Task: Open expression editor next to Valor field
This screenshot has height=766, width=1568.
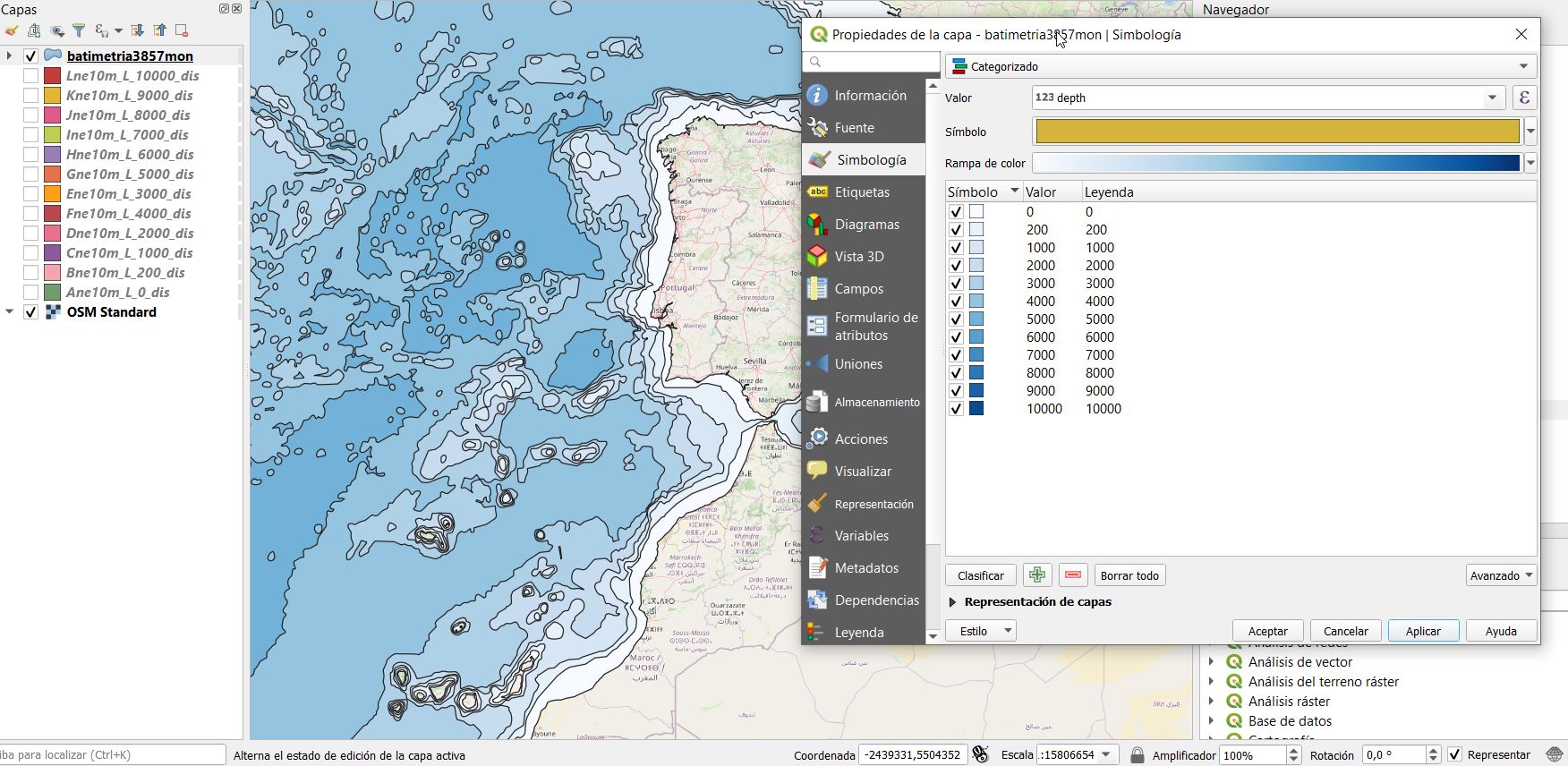Action: (1524, 98)
